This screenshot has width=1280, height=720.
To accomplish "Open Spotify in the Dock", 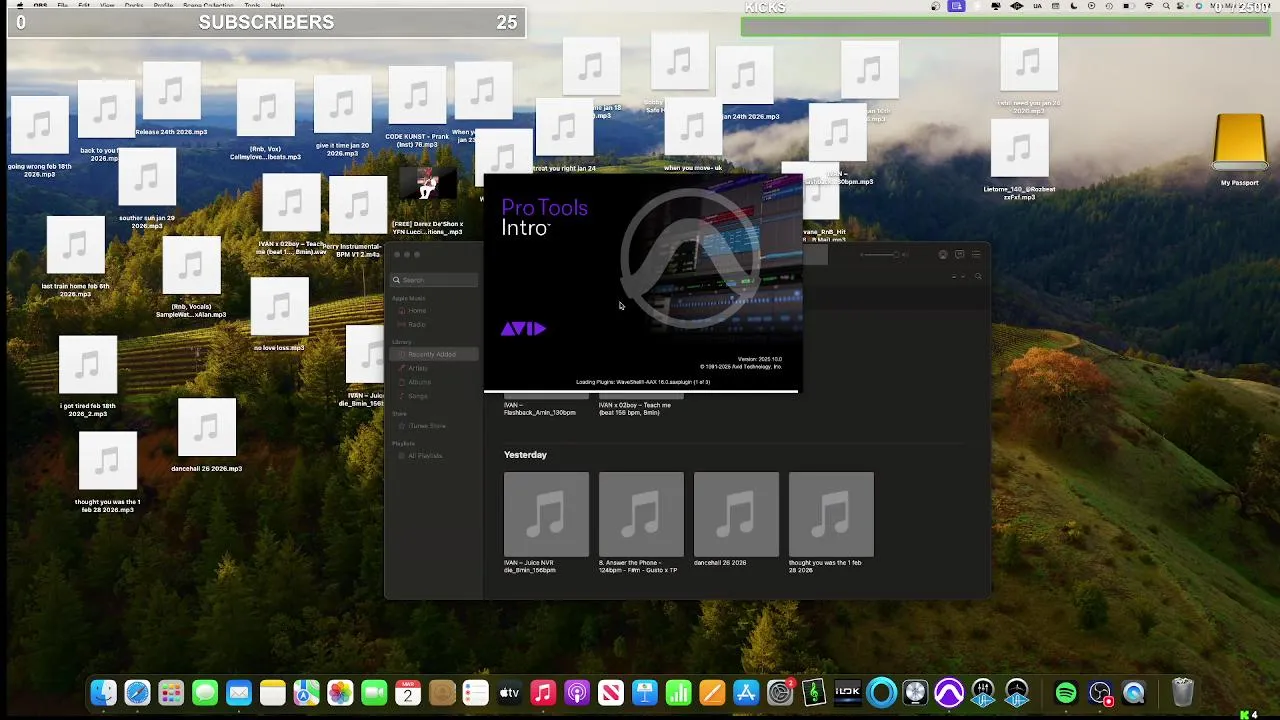I will pyautogui.click(x=1066, y=692).
